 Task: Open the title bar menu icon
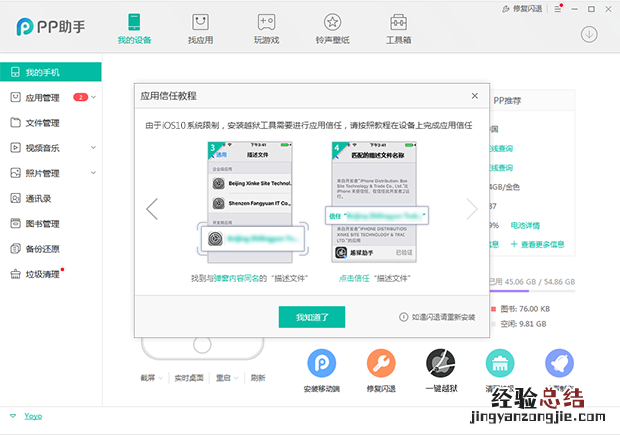click(558, 9)
